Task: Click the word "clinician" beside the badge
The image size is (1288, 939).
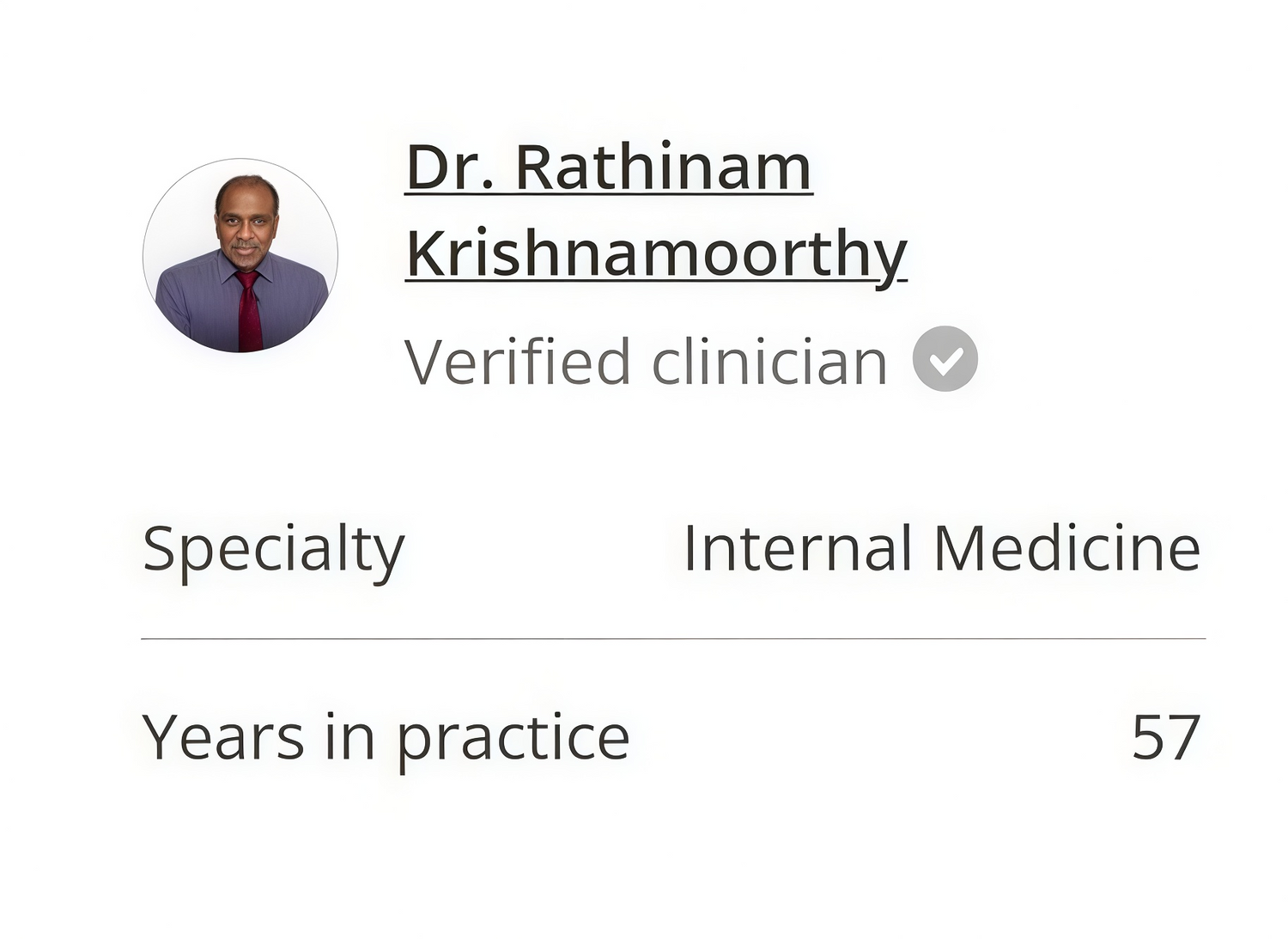Action: point(769,362)
